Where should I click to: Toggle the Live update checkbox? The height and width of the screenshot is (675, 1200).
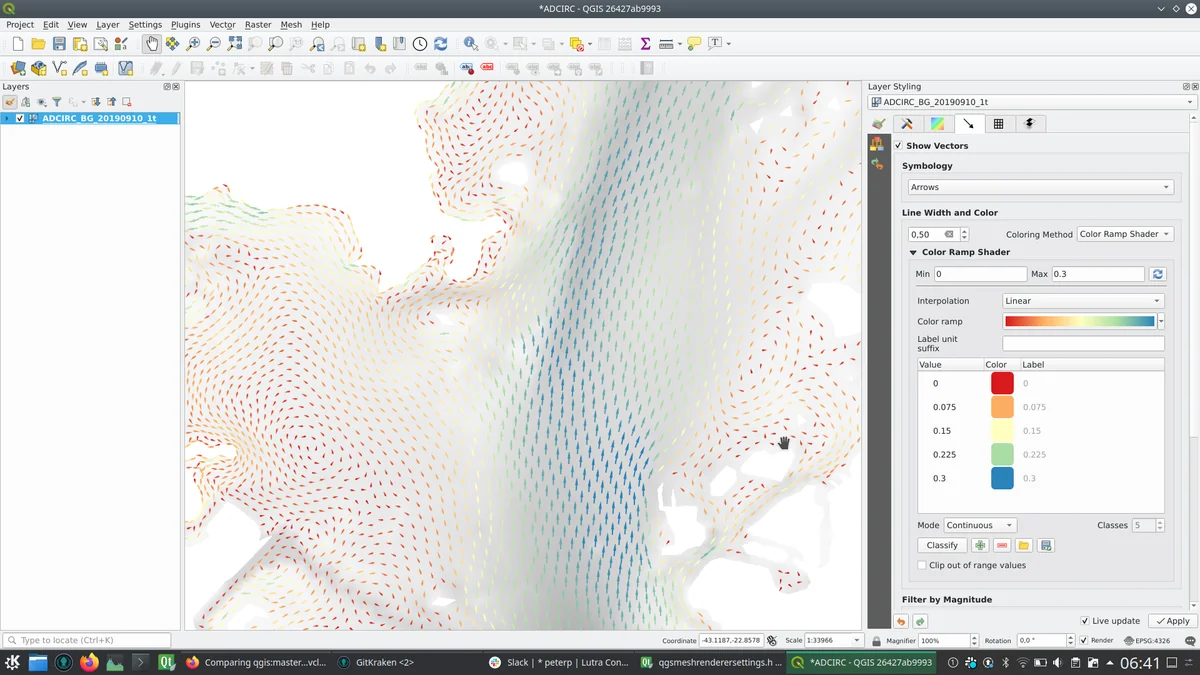(1085, 621)
